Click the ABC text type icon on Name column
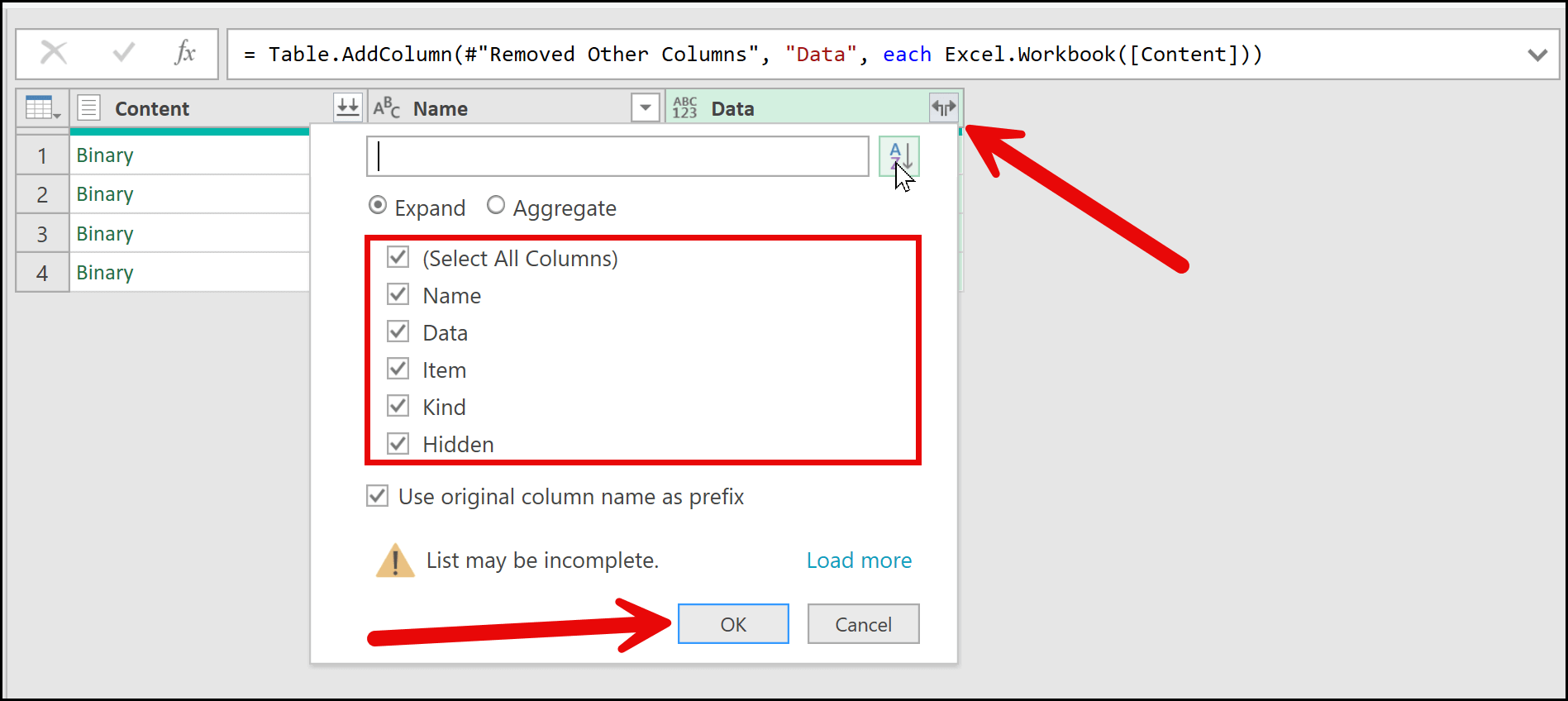Image resolution: width=1568 pixels, height=701 pixels. click(386, 108)
